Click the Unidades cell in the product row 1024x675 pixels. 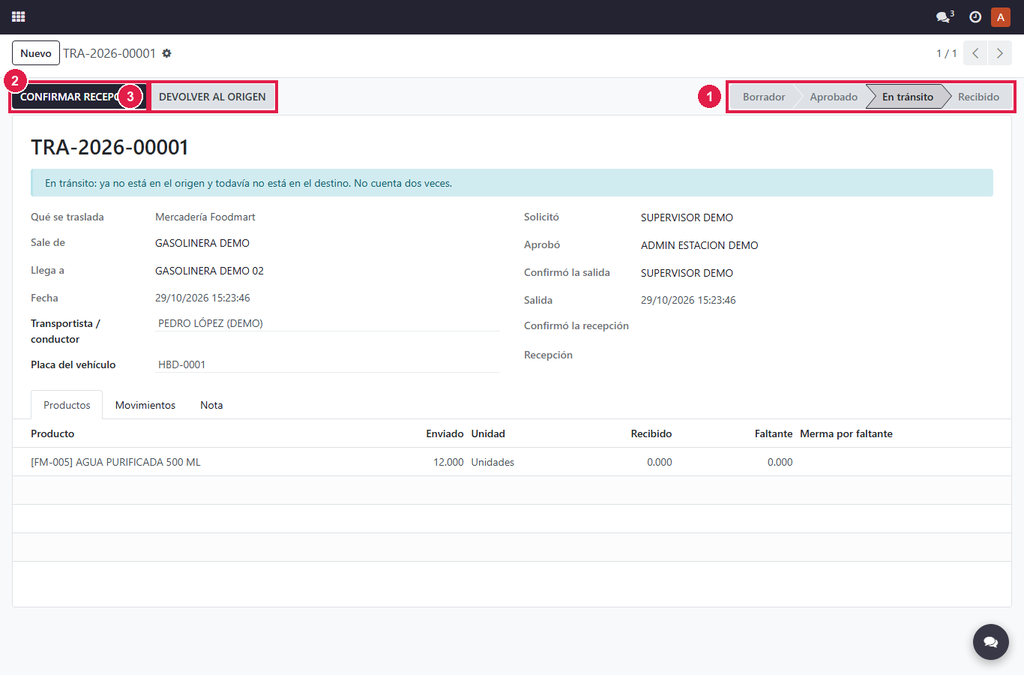click(x=492, y=462)
